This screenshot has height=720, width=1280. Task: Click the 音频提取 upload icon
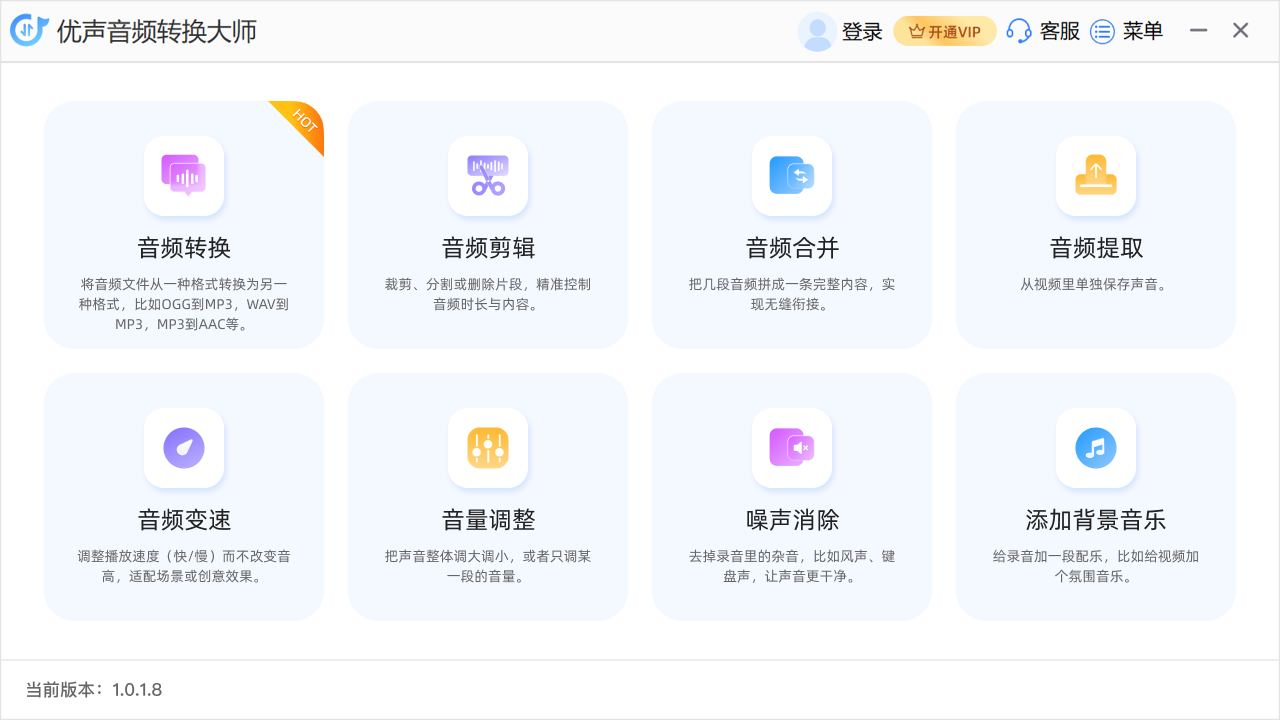[x=1096, y=176]
